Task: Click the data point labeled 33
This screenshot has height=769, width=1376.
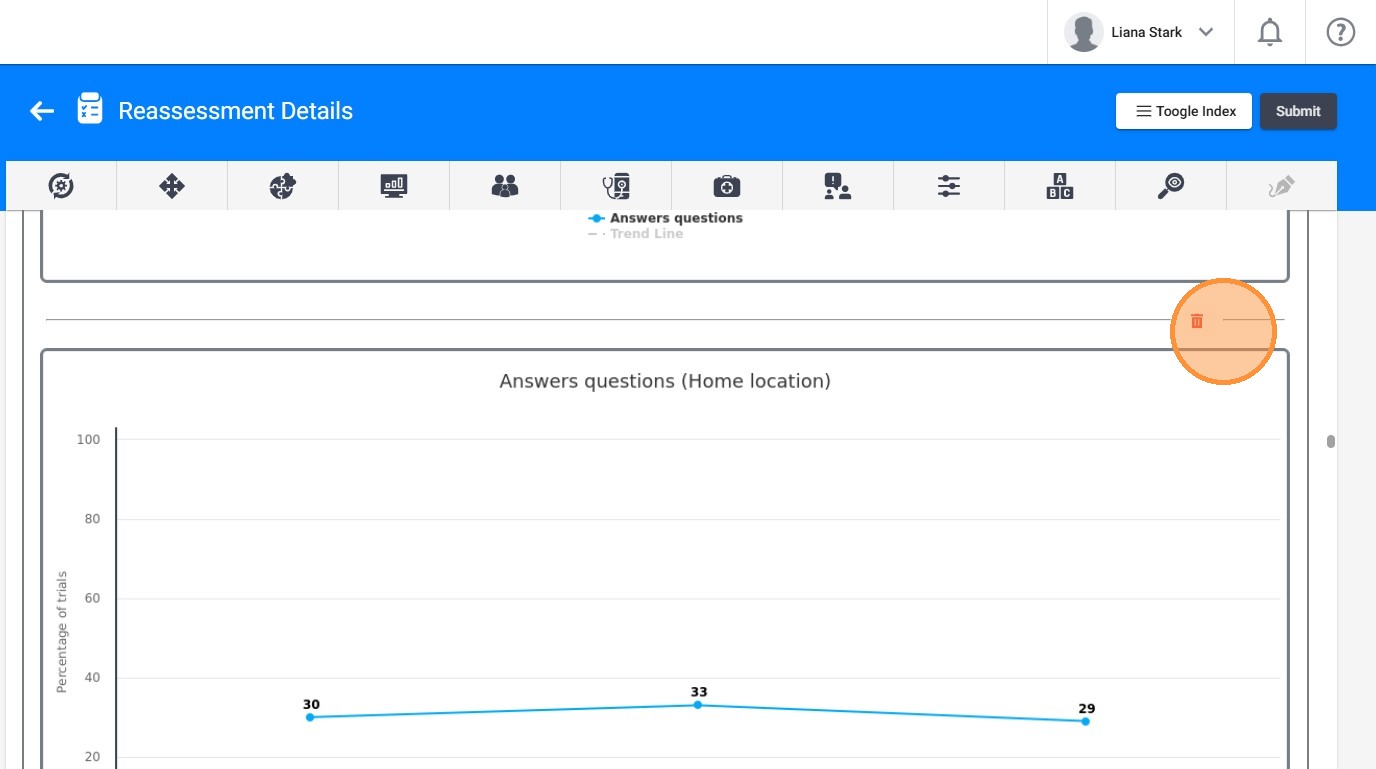Action: coord(698,705)
